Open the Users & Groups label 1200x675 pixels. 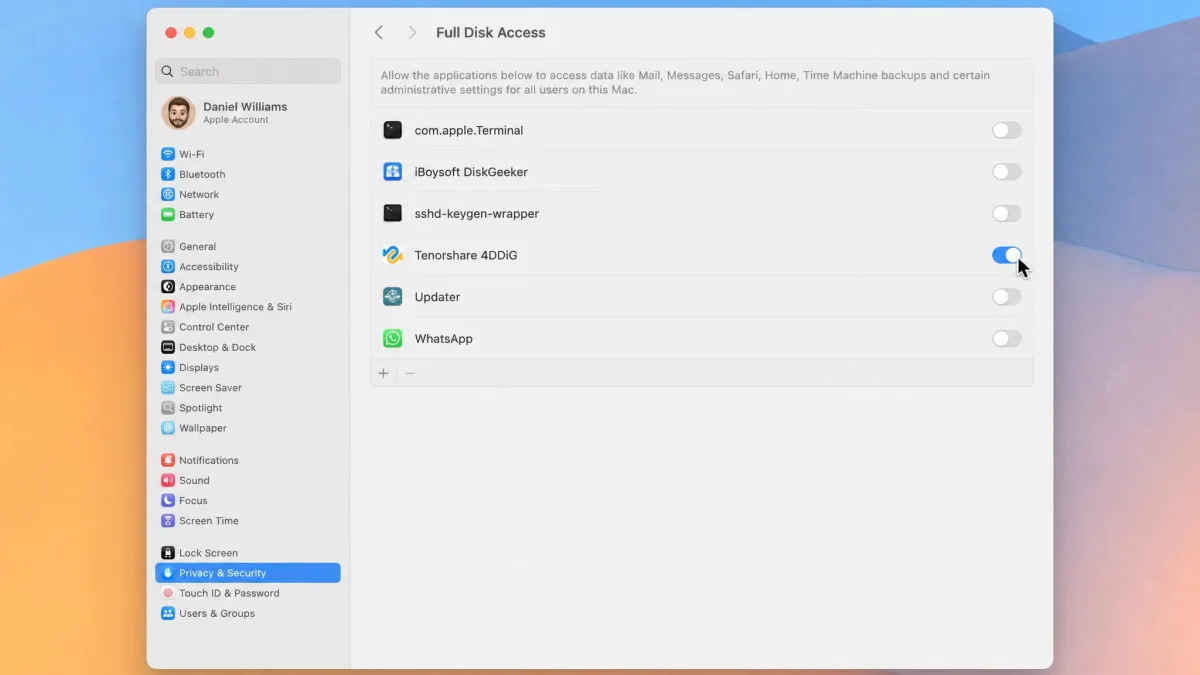pyautogui.click(x=217, y=613)
